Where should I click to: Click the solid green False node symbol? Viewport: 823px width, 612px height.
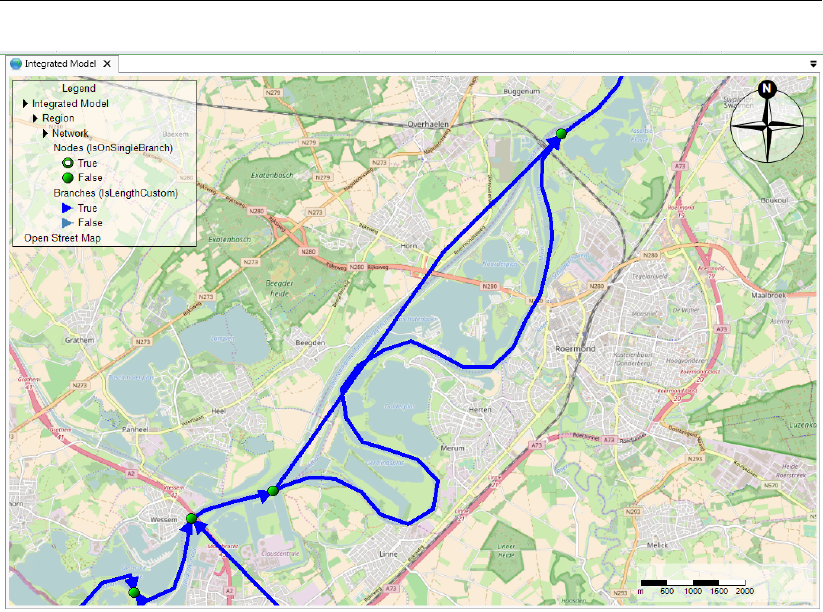click(68, 177)
